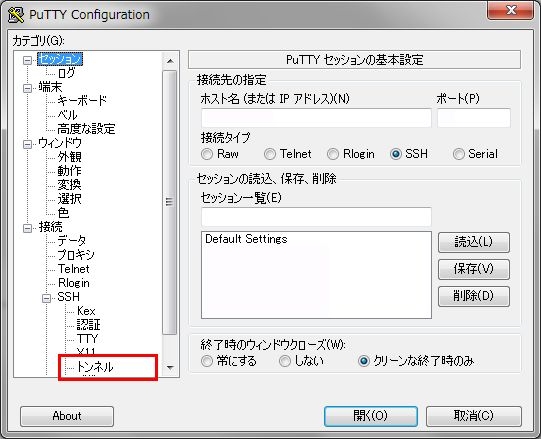Open the SSH category in the tree
The image size is (541, 439).
[68, 297]
